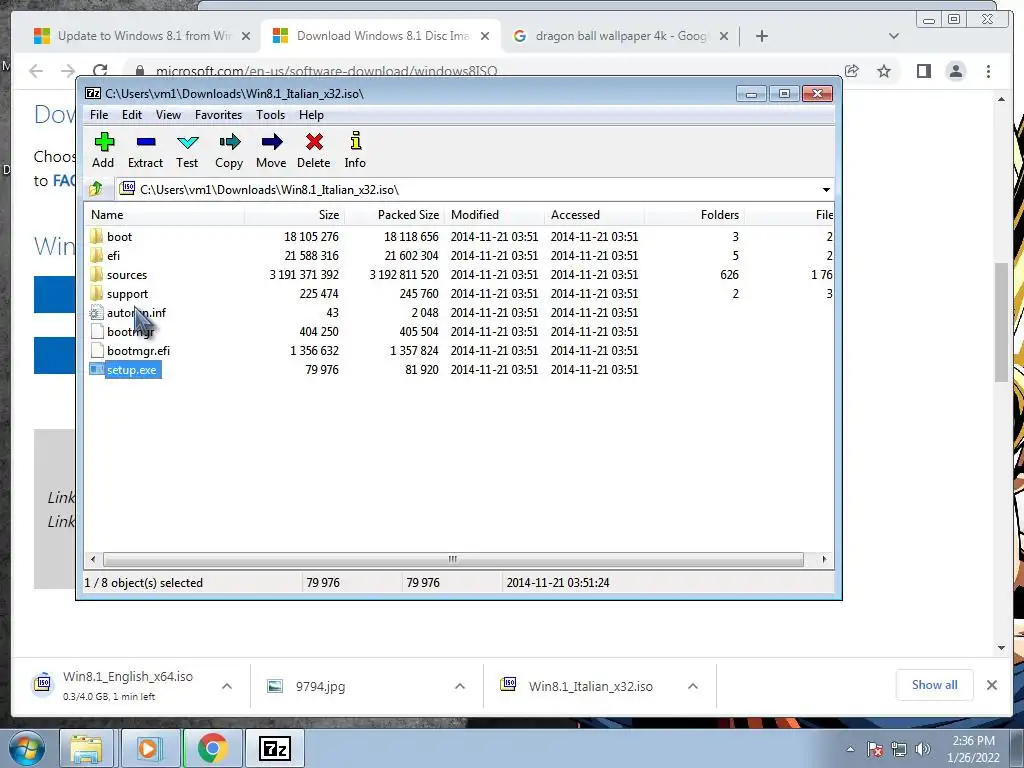Viewport: 1024px width, 768px height.
Task: Sort by Modified column header
Action: coord(494,215)
